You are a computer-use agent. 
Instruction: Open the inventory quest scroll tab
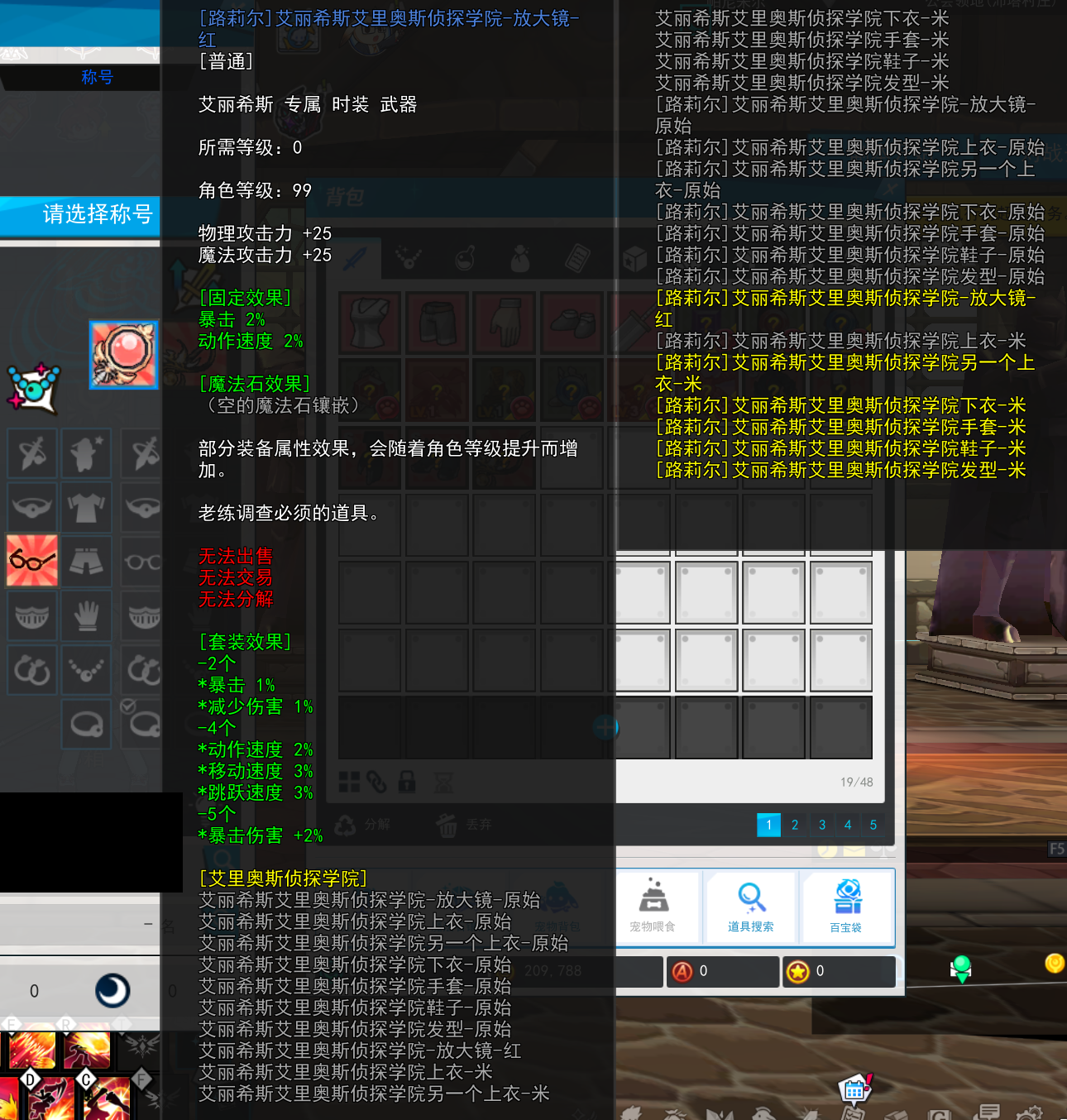577,259
